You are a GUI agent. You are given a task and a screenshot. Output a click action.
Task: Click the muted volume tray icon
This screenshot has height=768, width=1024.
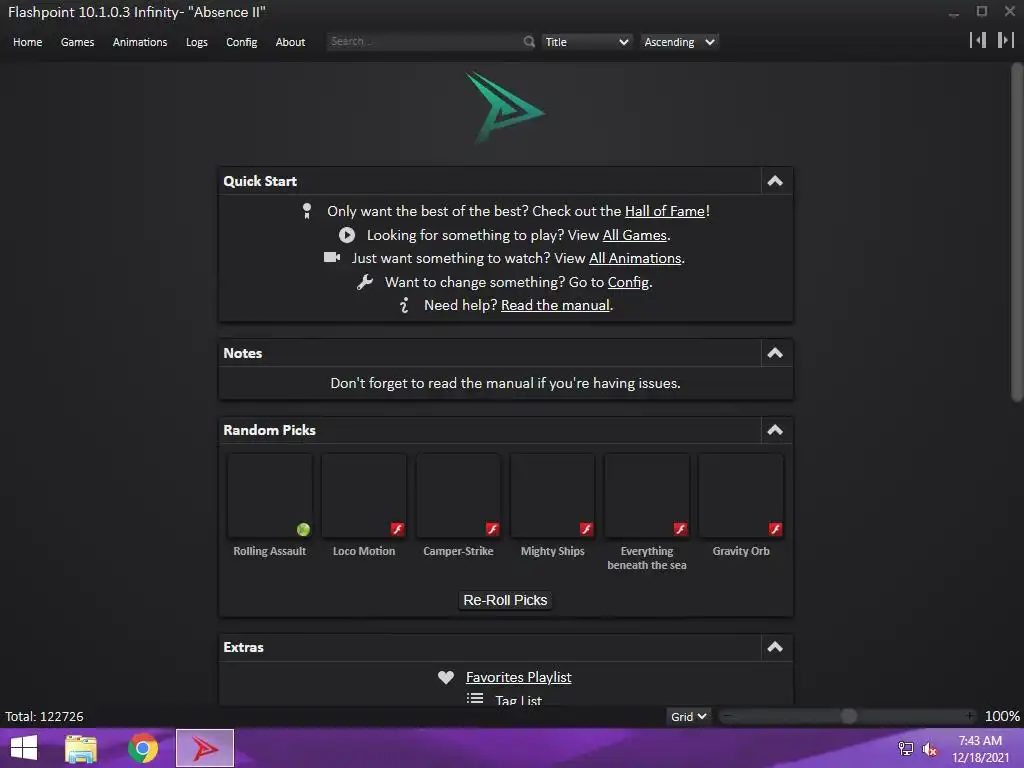click(929, 748)
